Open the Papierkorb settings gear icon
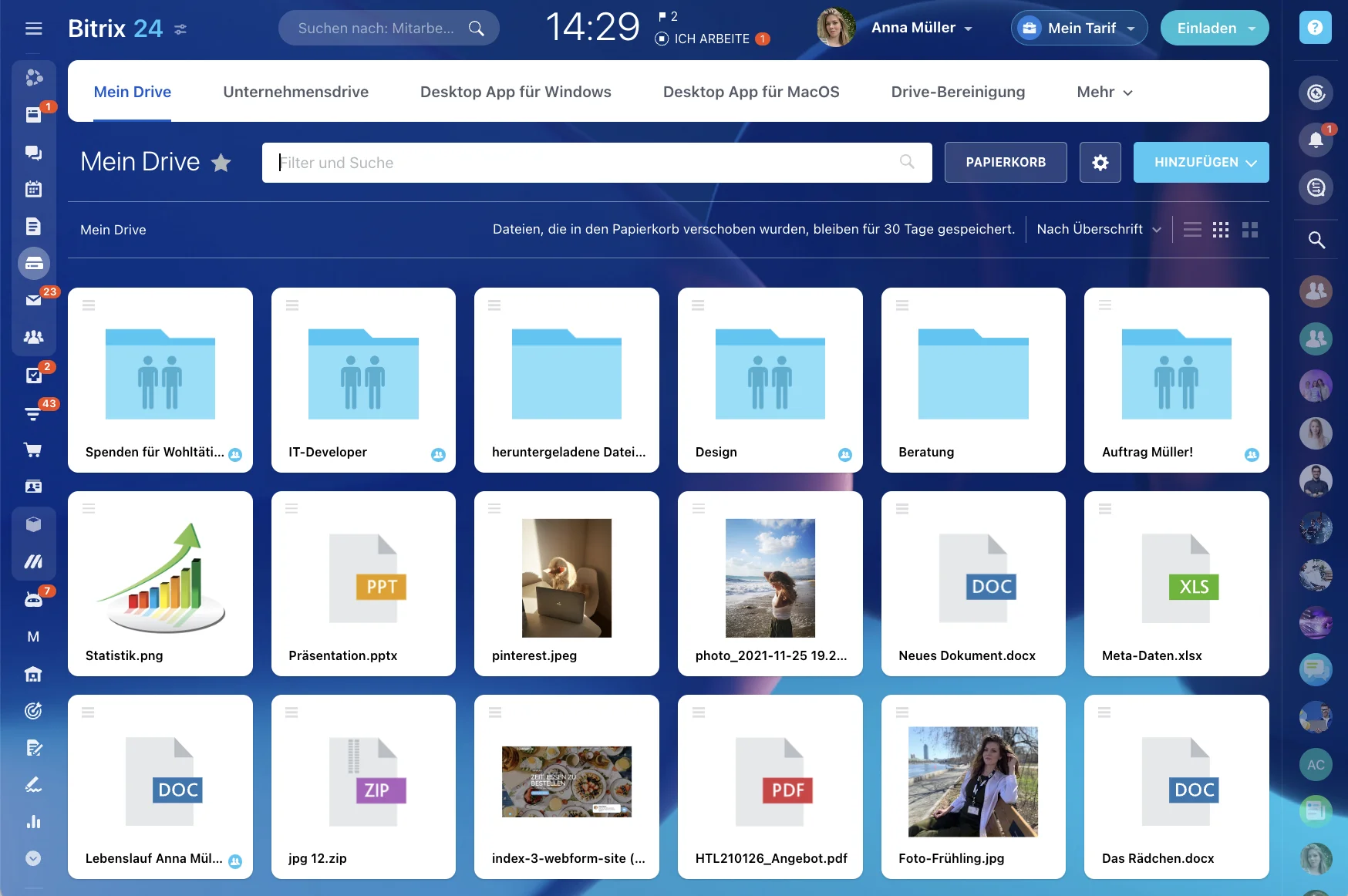1348x896 pixels. click(x=1100, y=162)
